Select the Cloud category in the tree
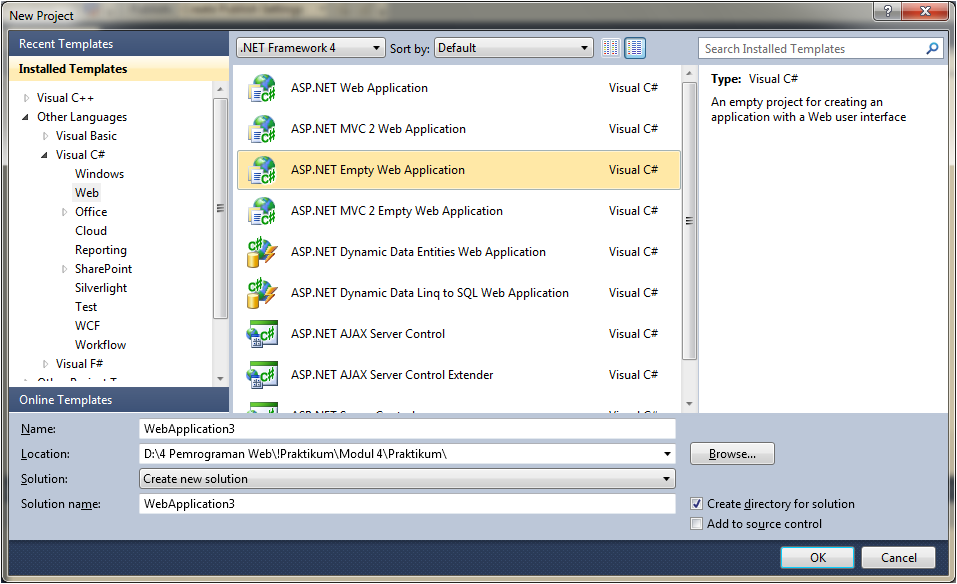The height and width of the screenshot is (584, 957). pyautogui.click(x=91, y=231)
